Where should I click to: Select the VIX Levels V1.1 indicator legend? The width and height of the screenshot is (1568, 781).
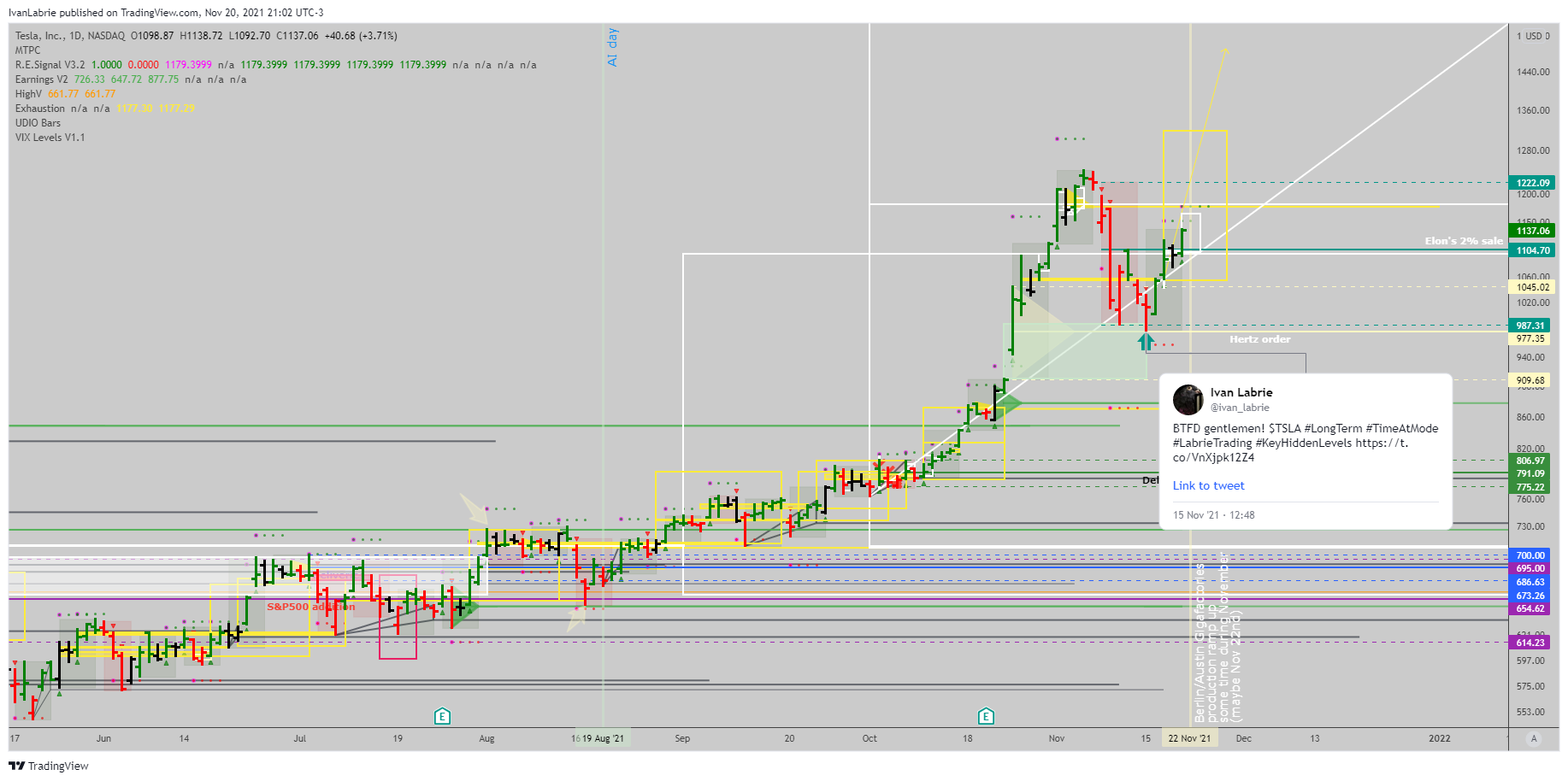(x=50, y=138)
